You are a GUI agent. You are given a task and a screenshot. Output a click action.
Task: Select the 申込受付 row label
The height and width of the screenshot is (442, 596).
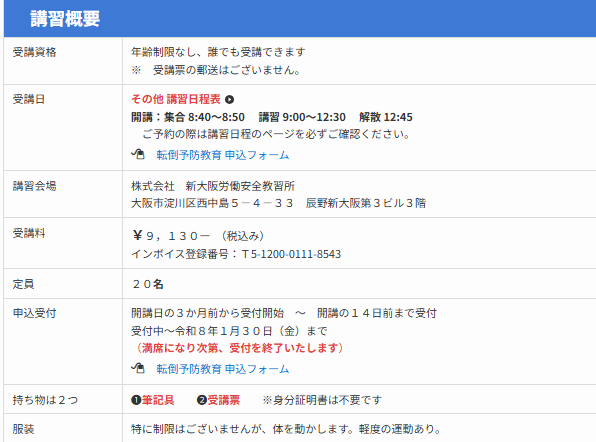coord(35,313)
